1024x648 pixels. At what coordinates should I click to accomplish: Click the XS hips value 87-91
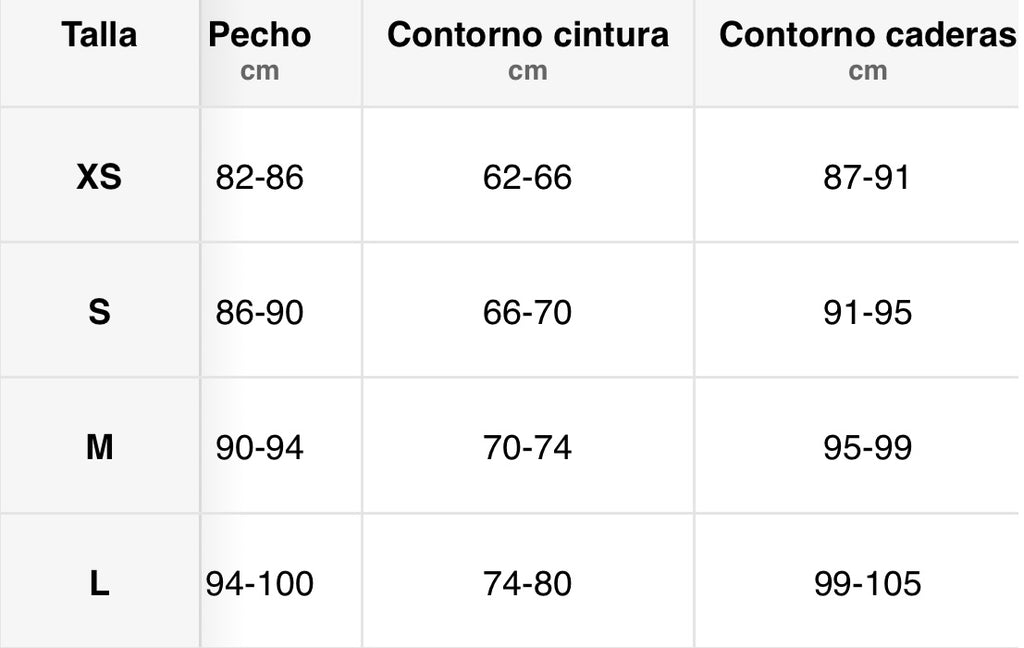coord(867,177)
